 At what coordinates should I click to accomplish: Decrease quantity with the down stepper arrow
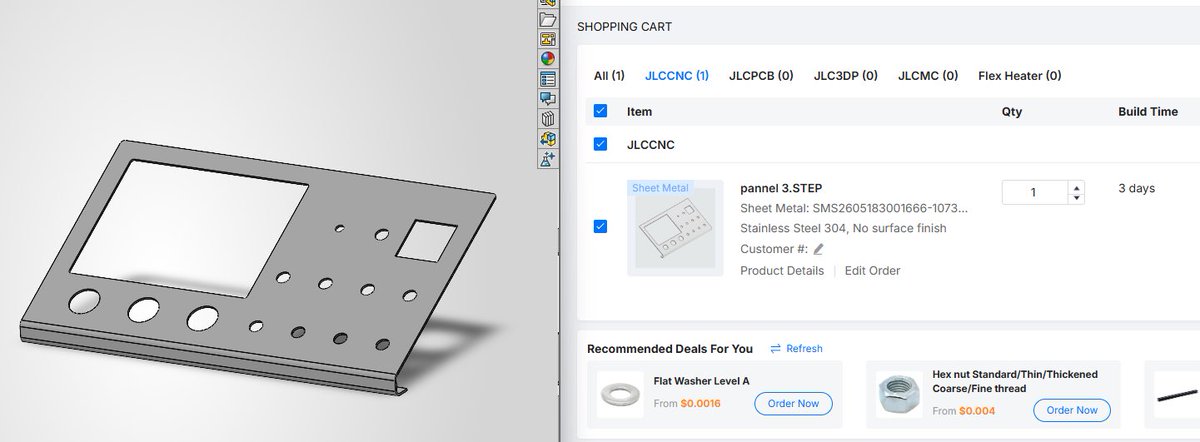(1075, 198)
